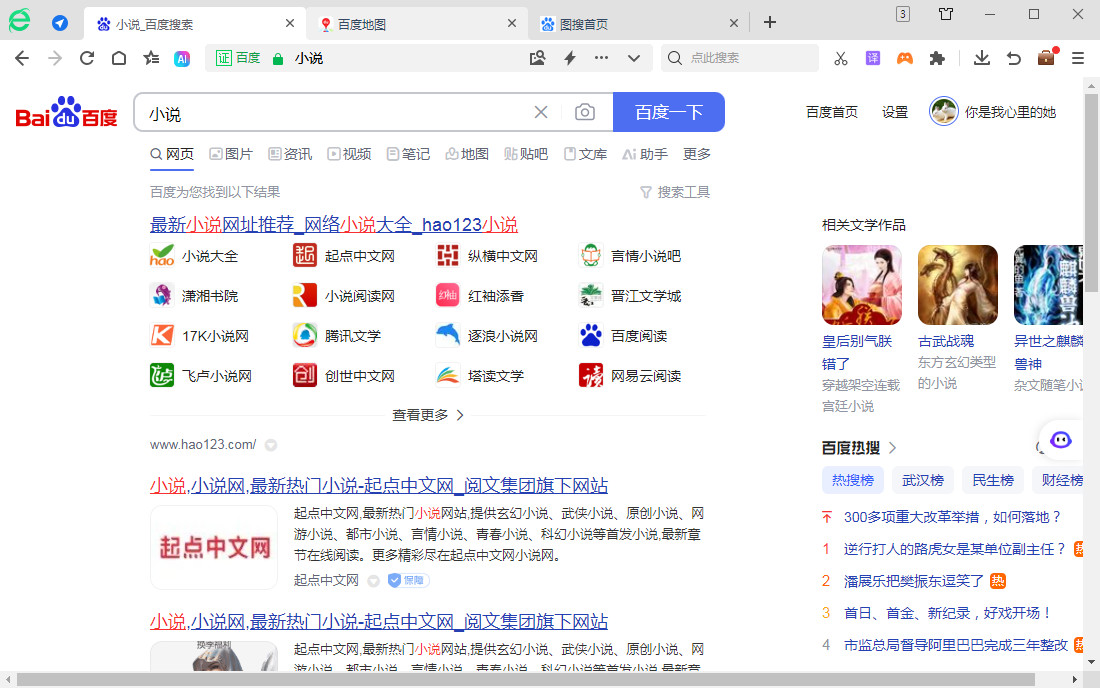Open the 皇后别气朕错了 cover thumbnail
The image size is (1100, 689).
(x=862, y=285)
